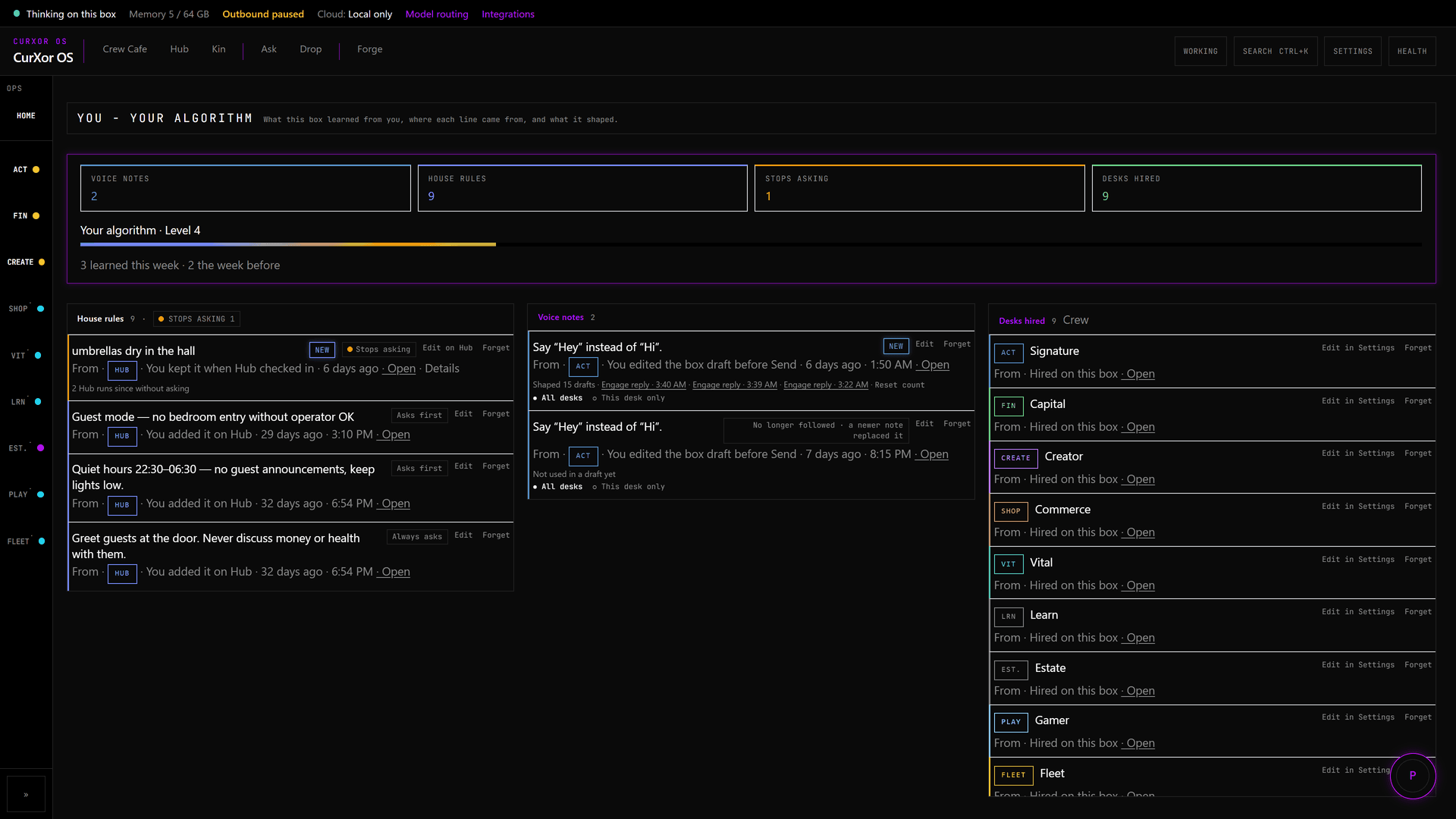Open the HEALTH button in header
Image resolution: width=1456 pixels, height=819 pixels.
1412,52
